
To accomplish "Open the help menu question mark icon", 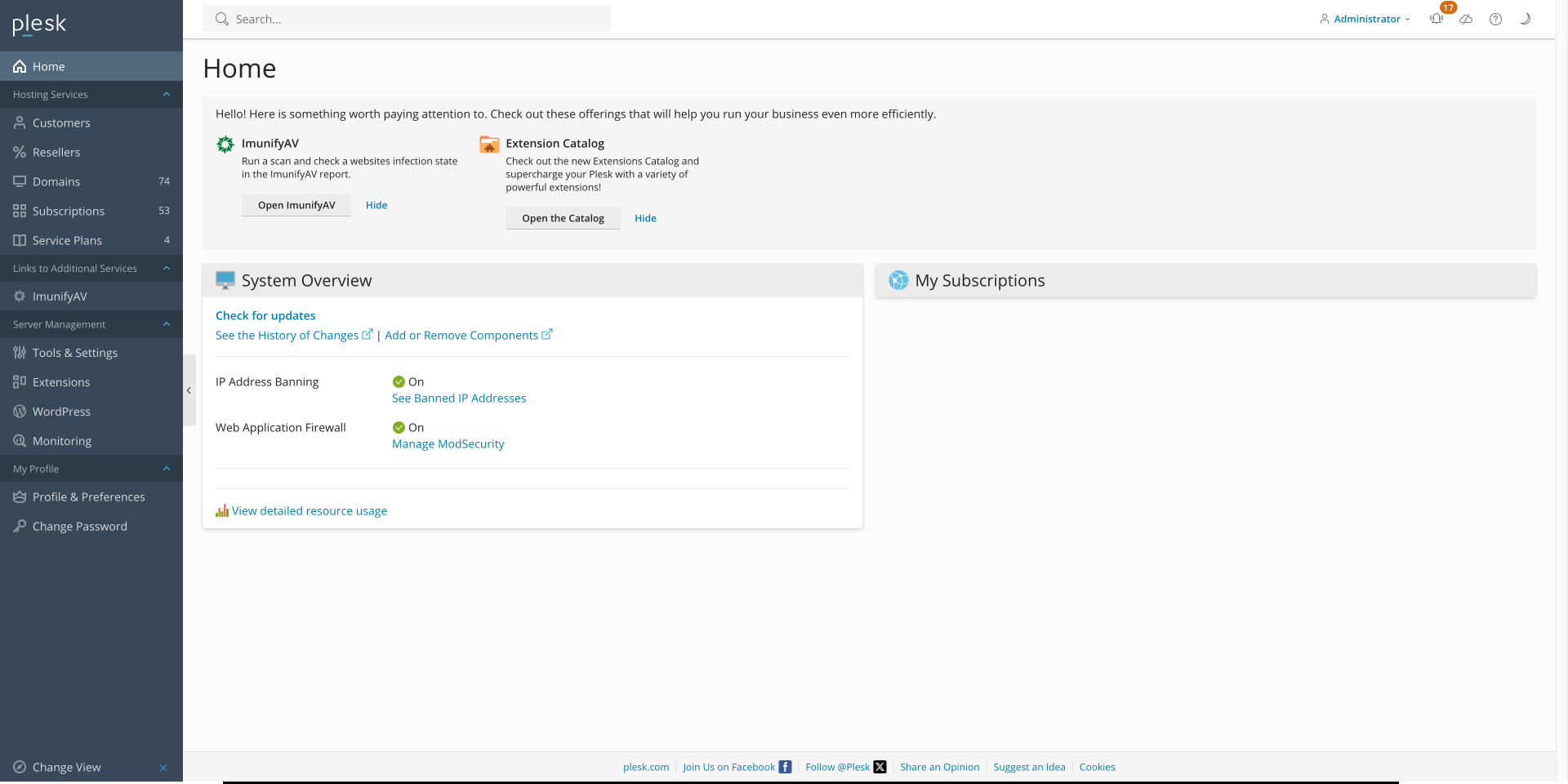I will pos(1496,19).
